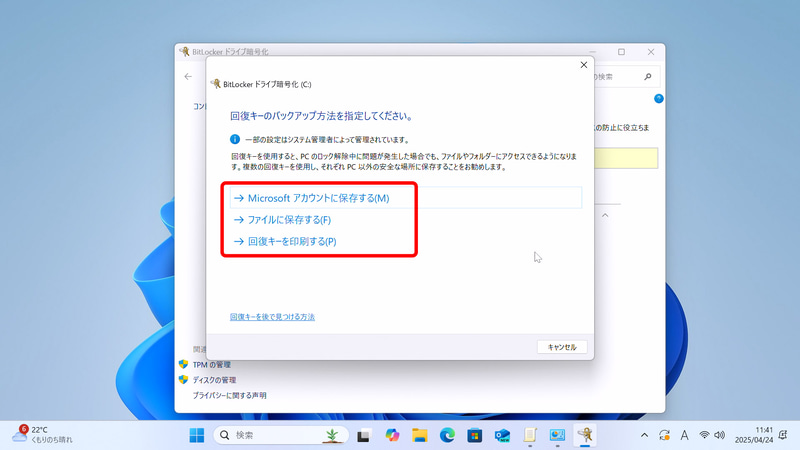
Task: Toggle the IME input mode A indicator
Action: (684, 435)
